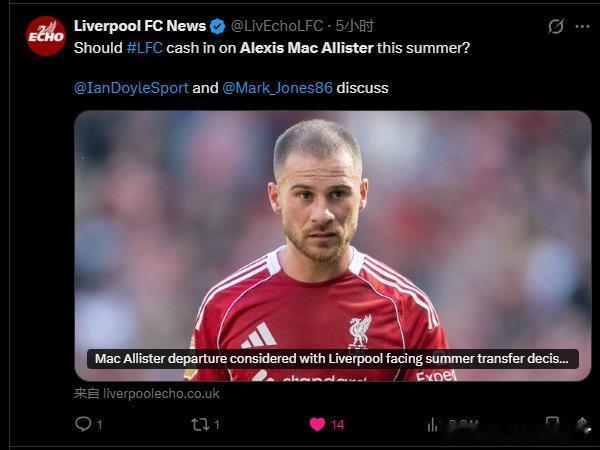
Task: Click the retweet arrows icon
Action: 200,424
